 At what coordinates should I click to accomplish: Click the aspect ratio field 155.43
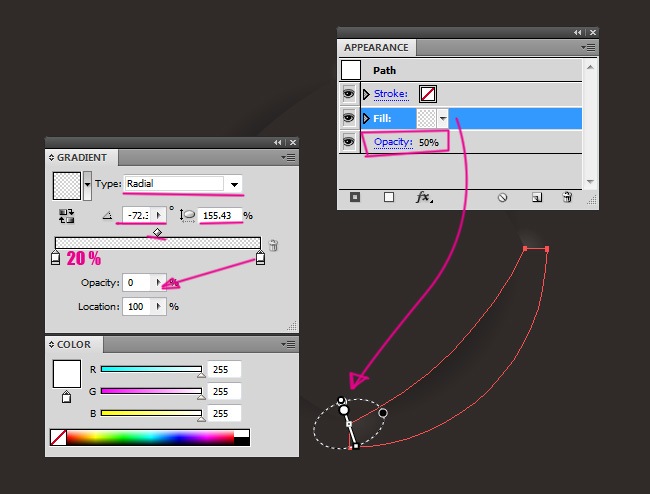(220, 216)
